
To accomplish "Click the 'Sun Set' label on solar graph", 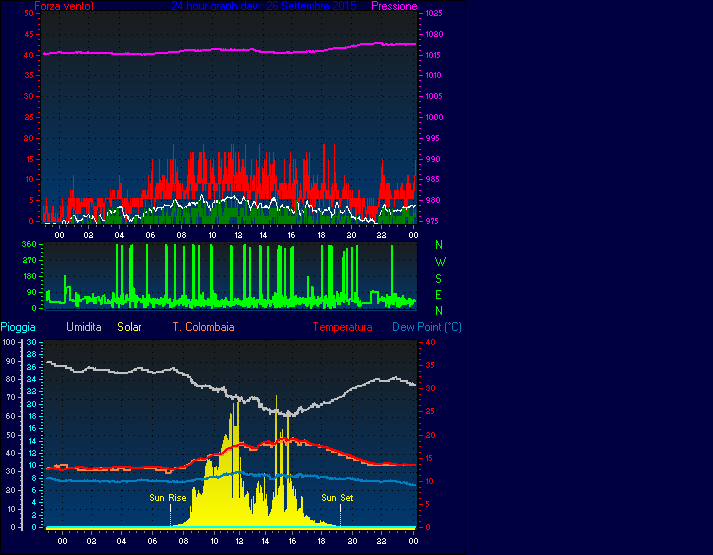I will tap(337, 498).
